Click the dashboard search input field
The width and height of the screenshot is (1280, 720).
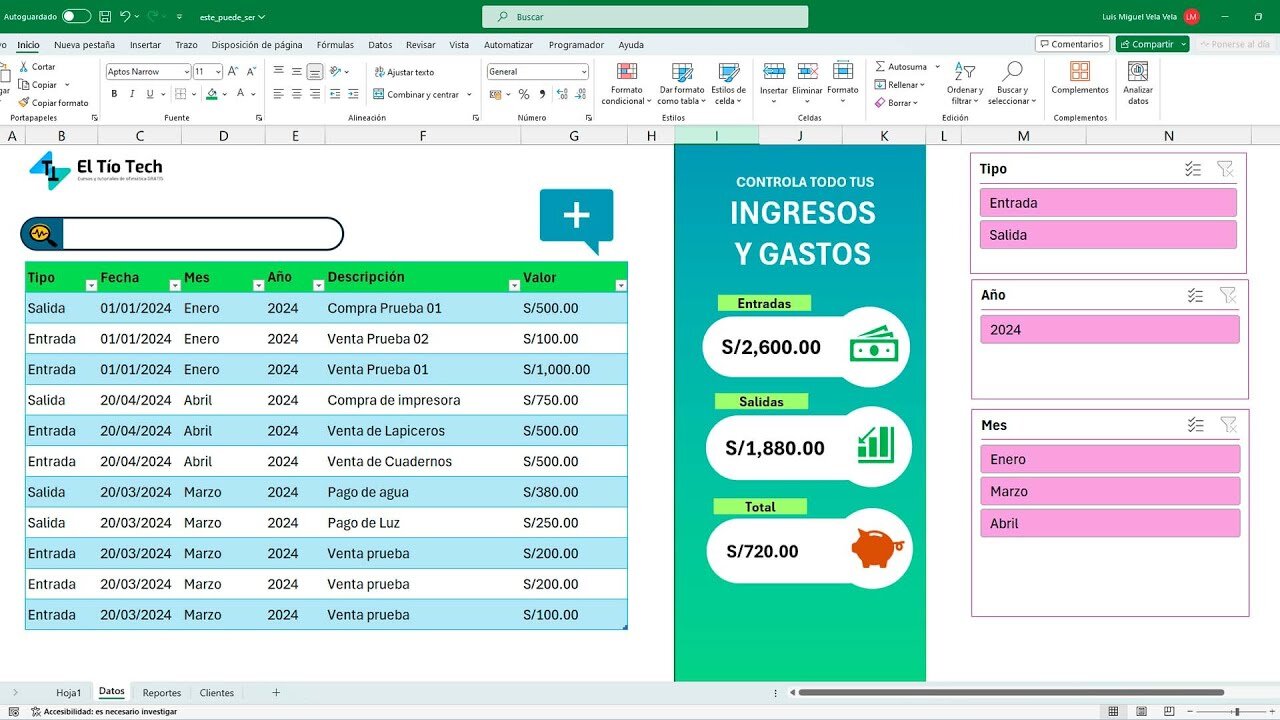201,234
